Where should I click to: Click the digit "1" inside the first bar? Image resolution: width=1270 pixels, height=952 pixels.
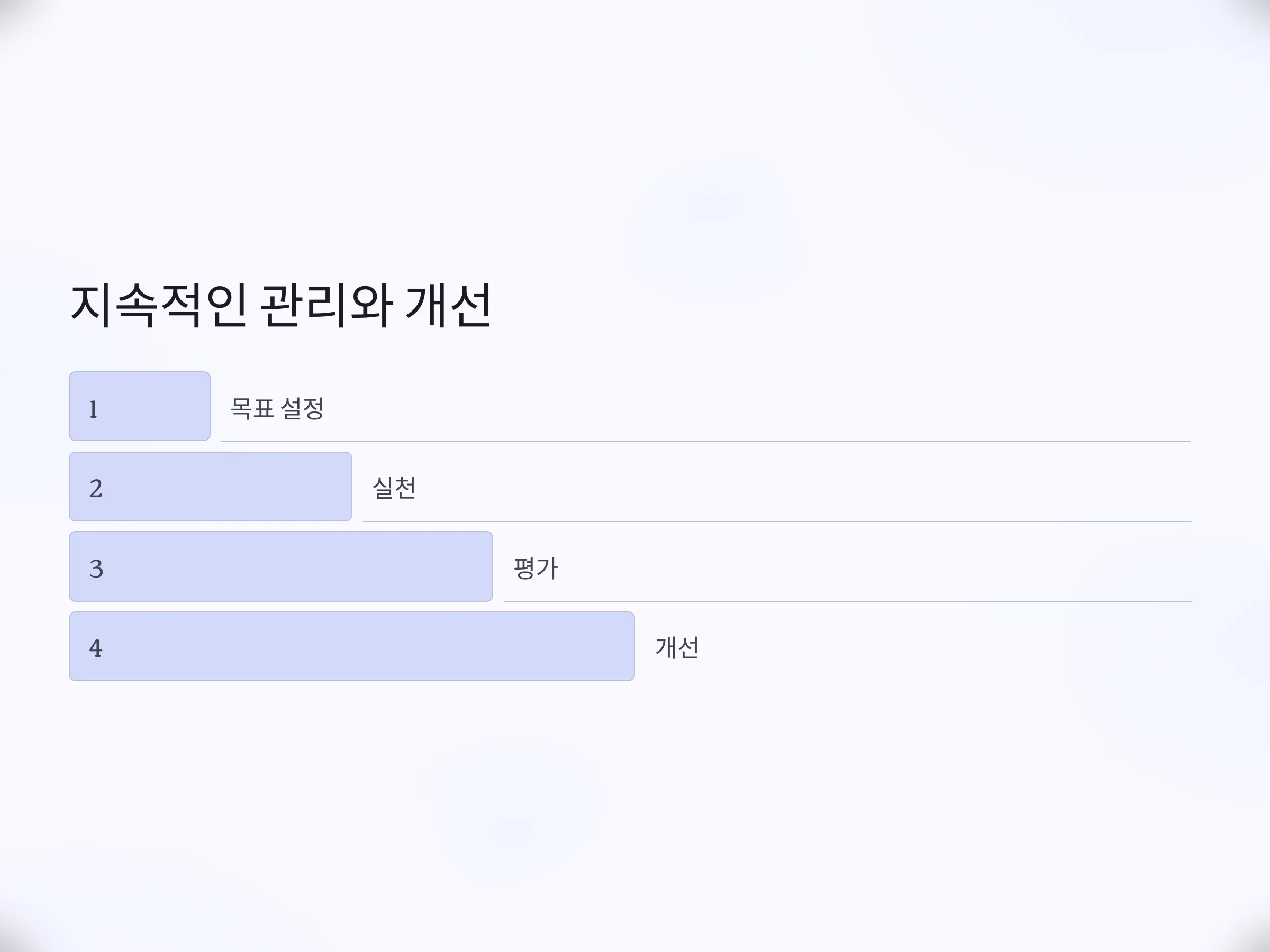[x=94, y=410]
